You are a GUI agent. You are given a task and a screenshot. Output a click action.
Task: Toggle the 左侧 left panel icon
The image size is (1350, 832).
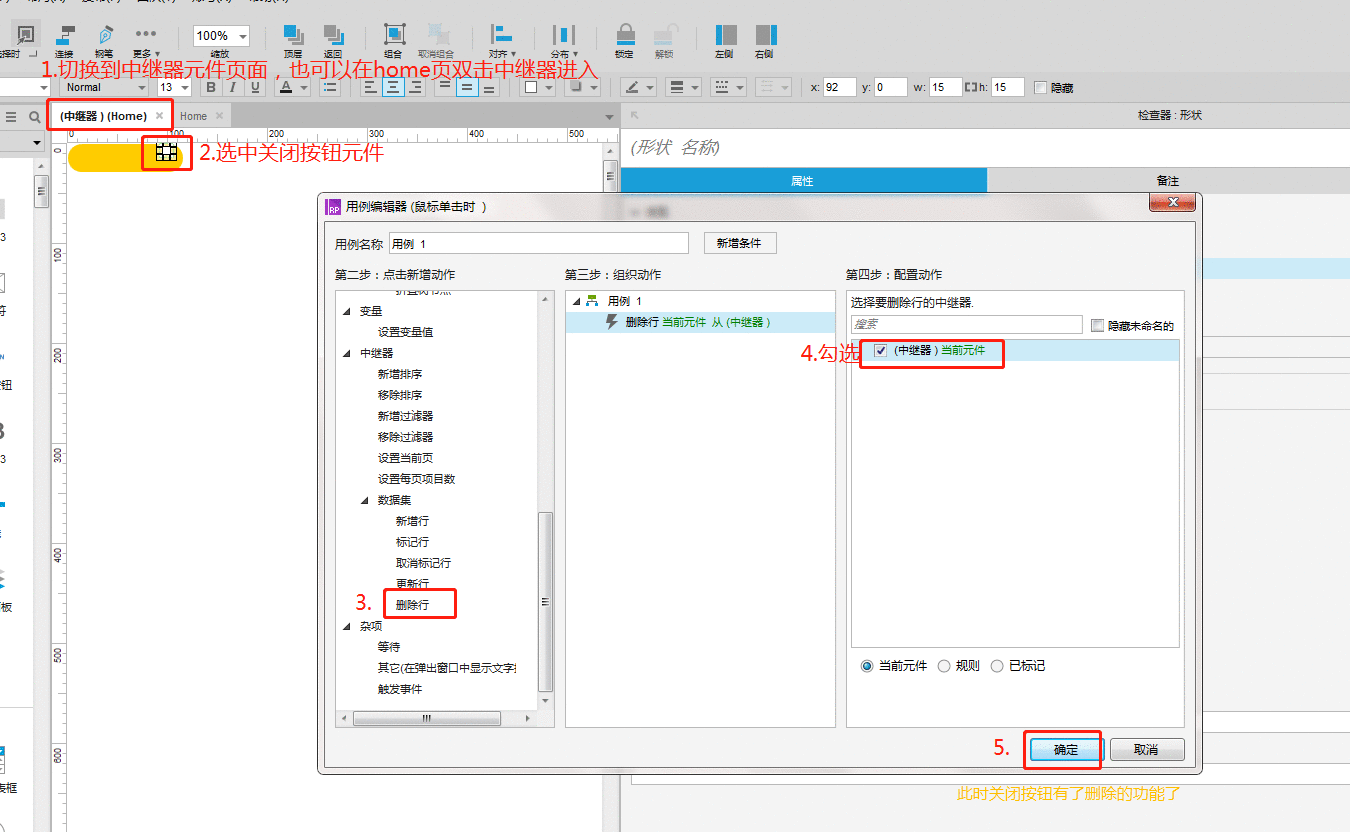pos(726,36)
